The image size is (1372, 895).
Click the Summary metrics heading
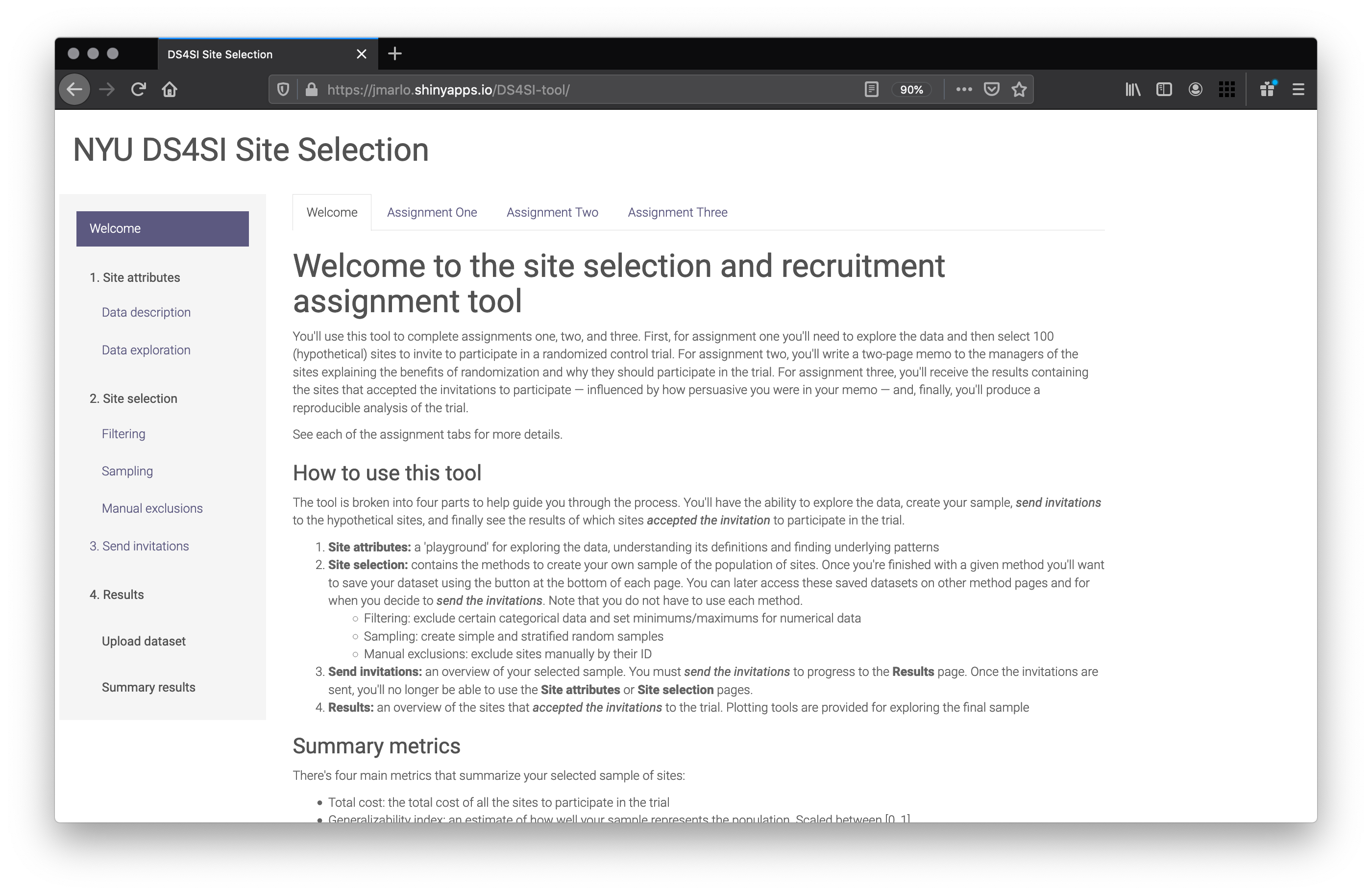coord(376,746)
